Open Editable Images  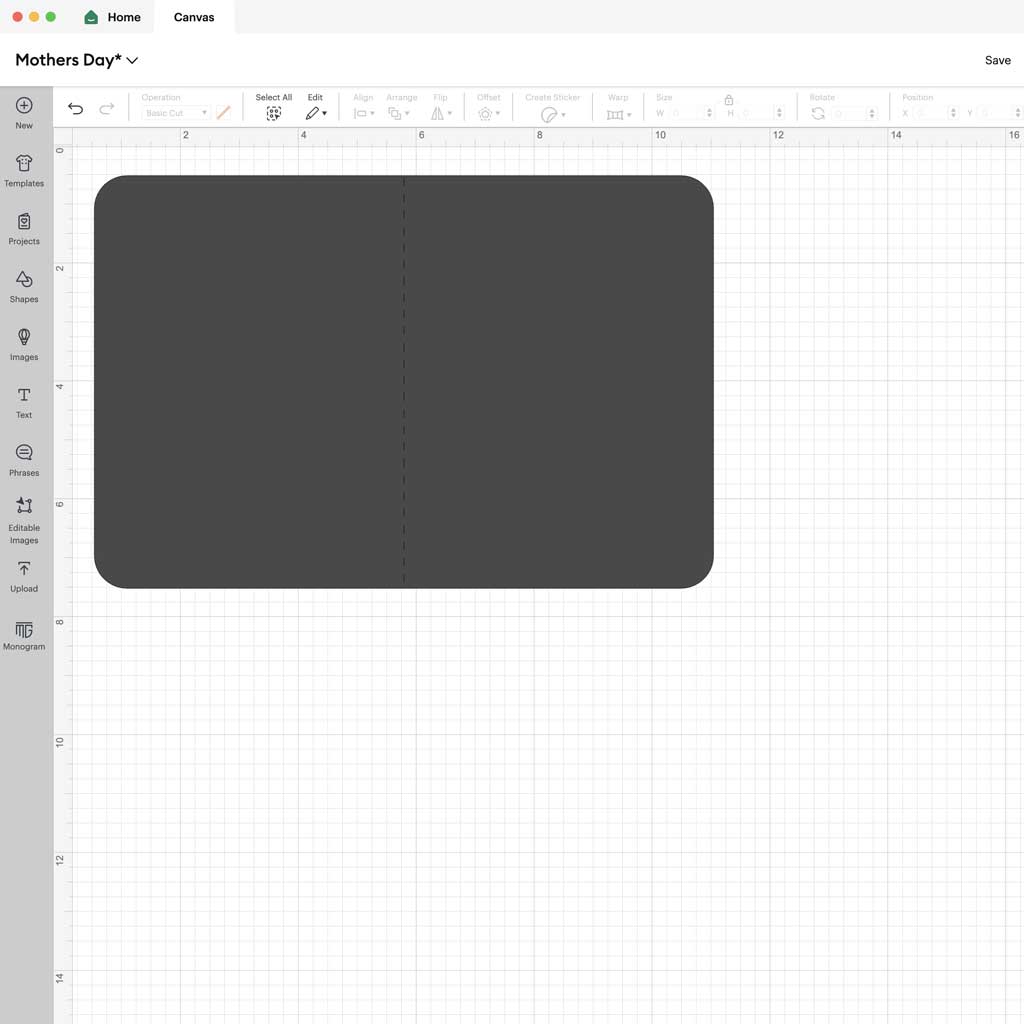[x=24, y=520]
